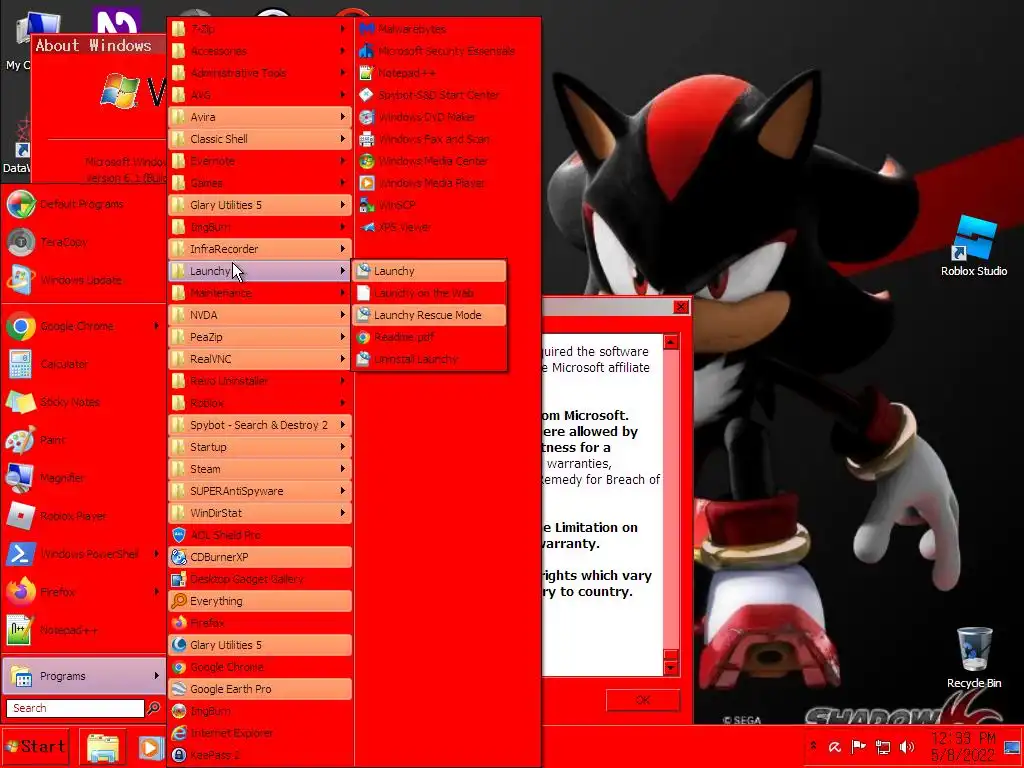1024x768 pixels.
Task: Click the taskbar clock showing the date
Action: click(x=963, y=746)
